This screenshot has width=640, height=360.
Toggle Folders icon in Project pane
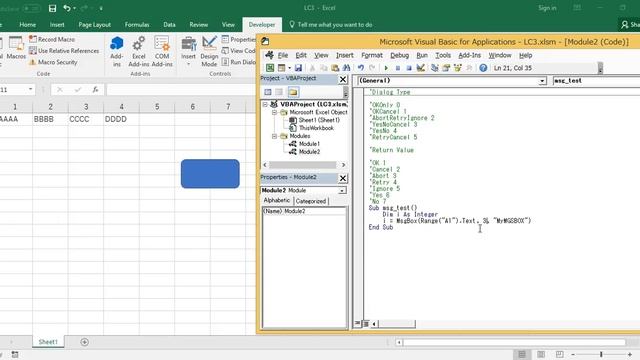tap(293, 92)
